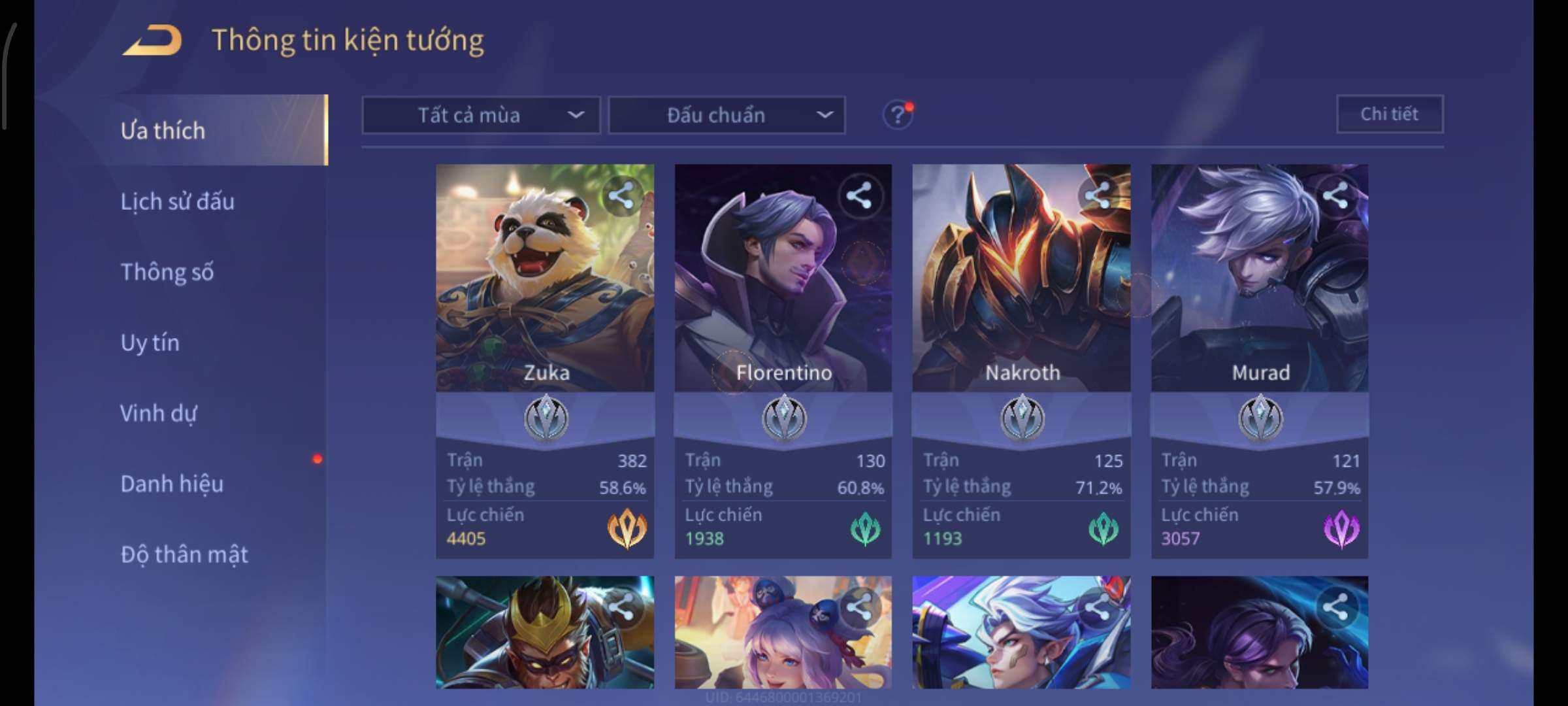Share the Zuka hero card
The width and height of the screenshot is (1568, 706).
coord(621,195)
